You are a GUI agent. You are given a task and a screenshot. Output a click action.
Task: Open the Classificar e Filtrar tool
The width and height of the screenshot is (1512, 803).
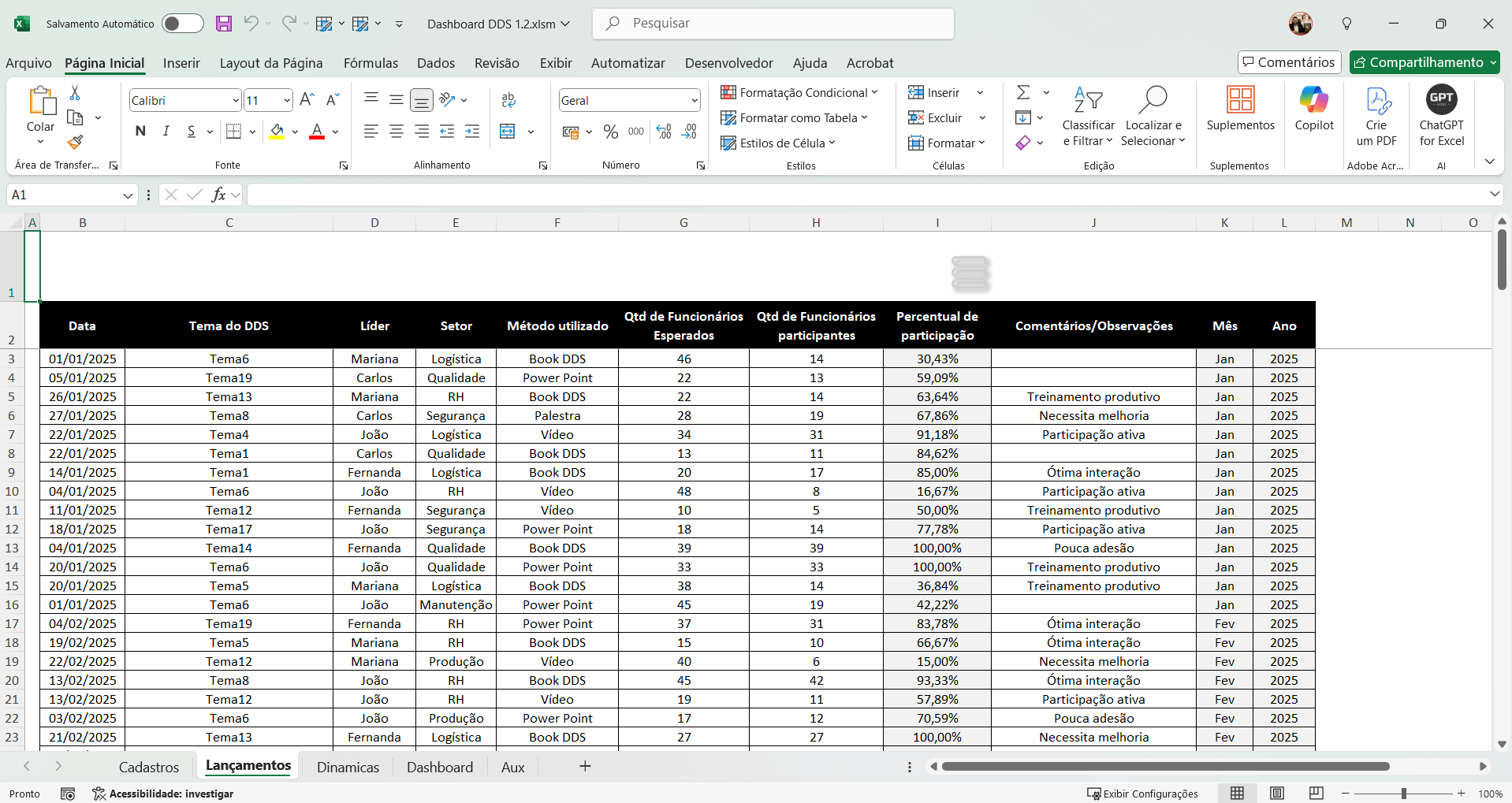click(x=1088, y=117)
